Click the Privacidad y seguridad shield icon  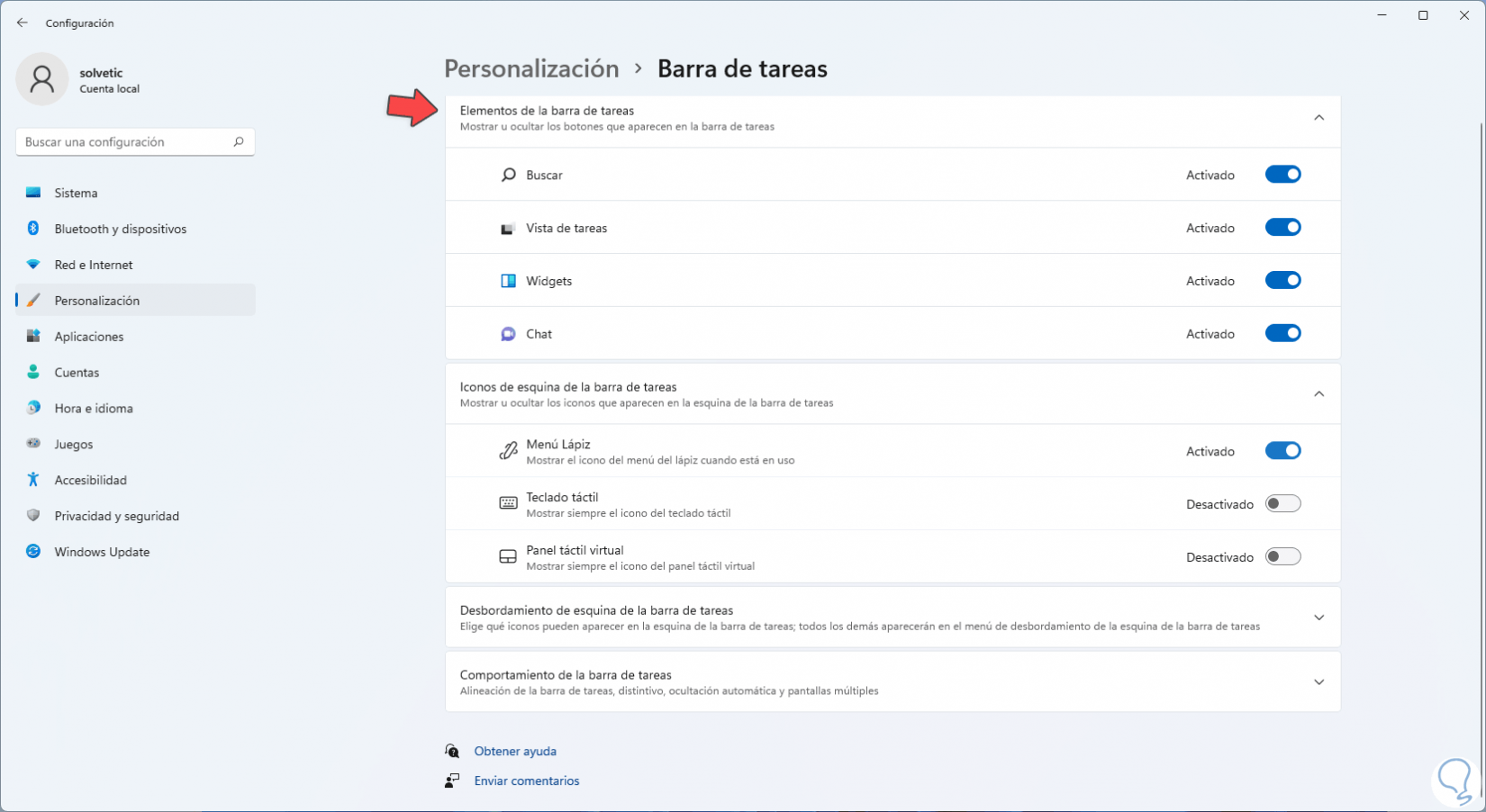click(33, 516)
